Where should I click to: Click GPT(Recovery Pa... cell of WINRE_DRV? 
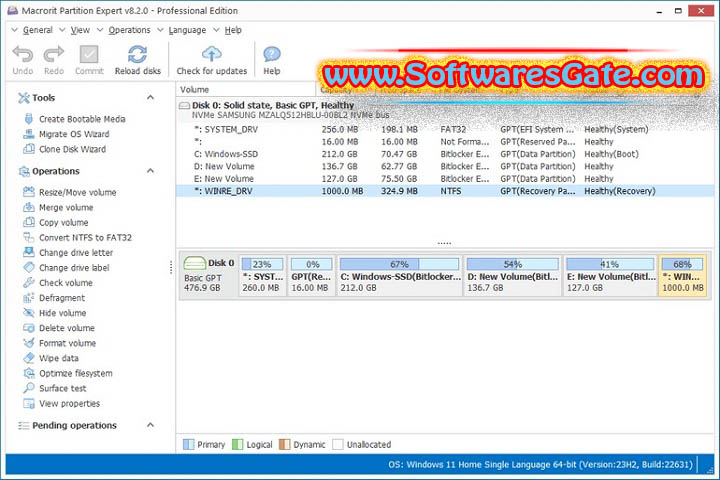[x=537, y=191]
